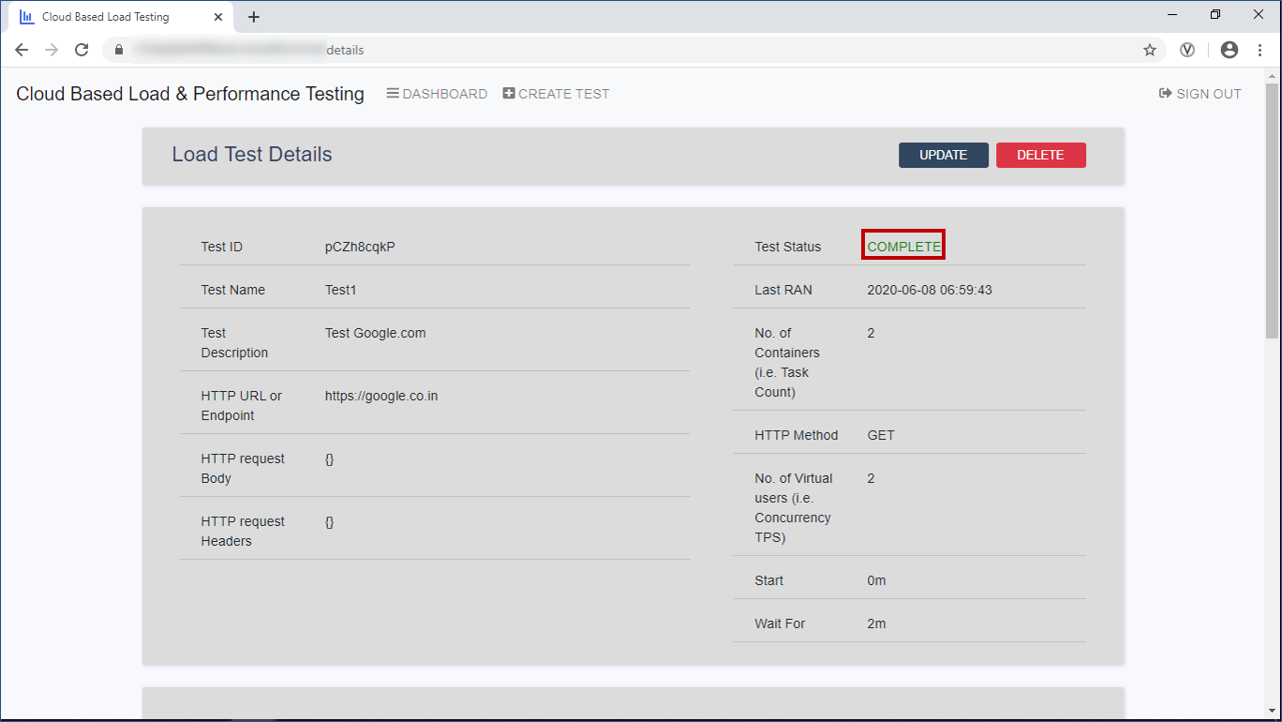Restore down the browser window
The image size is (1282, 722).
click(x=1215, y=14)
